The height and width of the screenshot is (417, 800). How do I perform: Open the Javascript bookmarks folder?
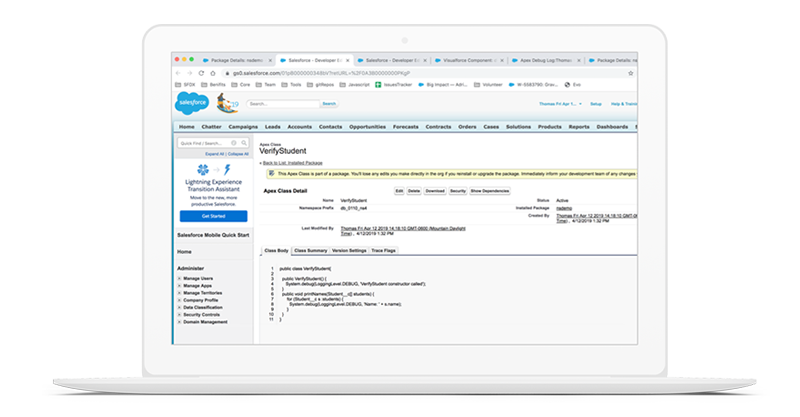(x=355, y=85)
